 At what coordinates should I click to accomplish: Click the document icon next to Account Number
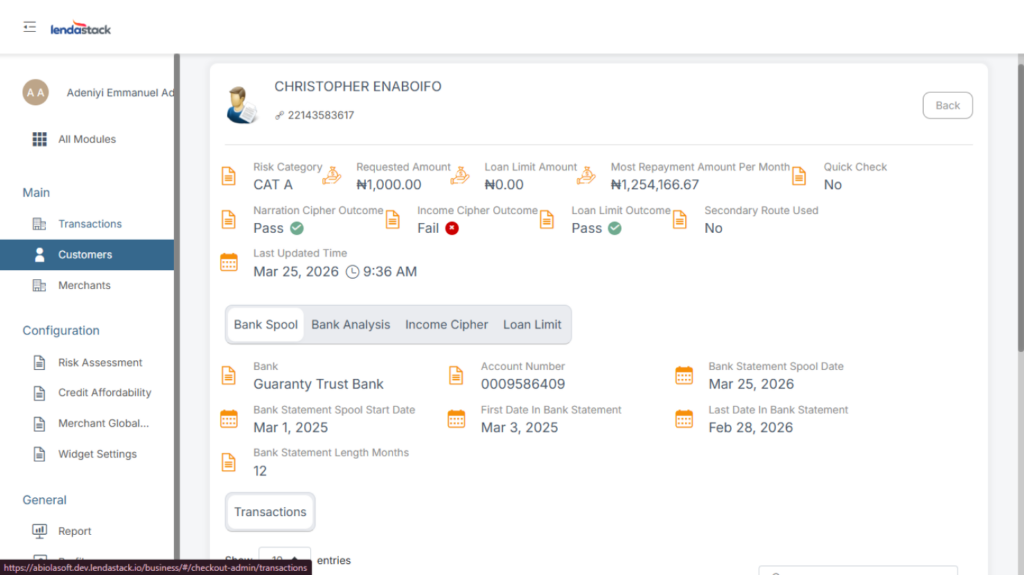coord(456,376)
